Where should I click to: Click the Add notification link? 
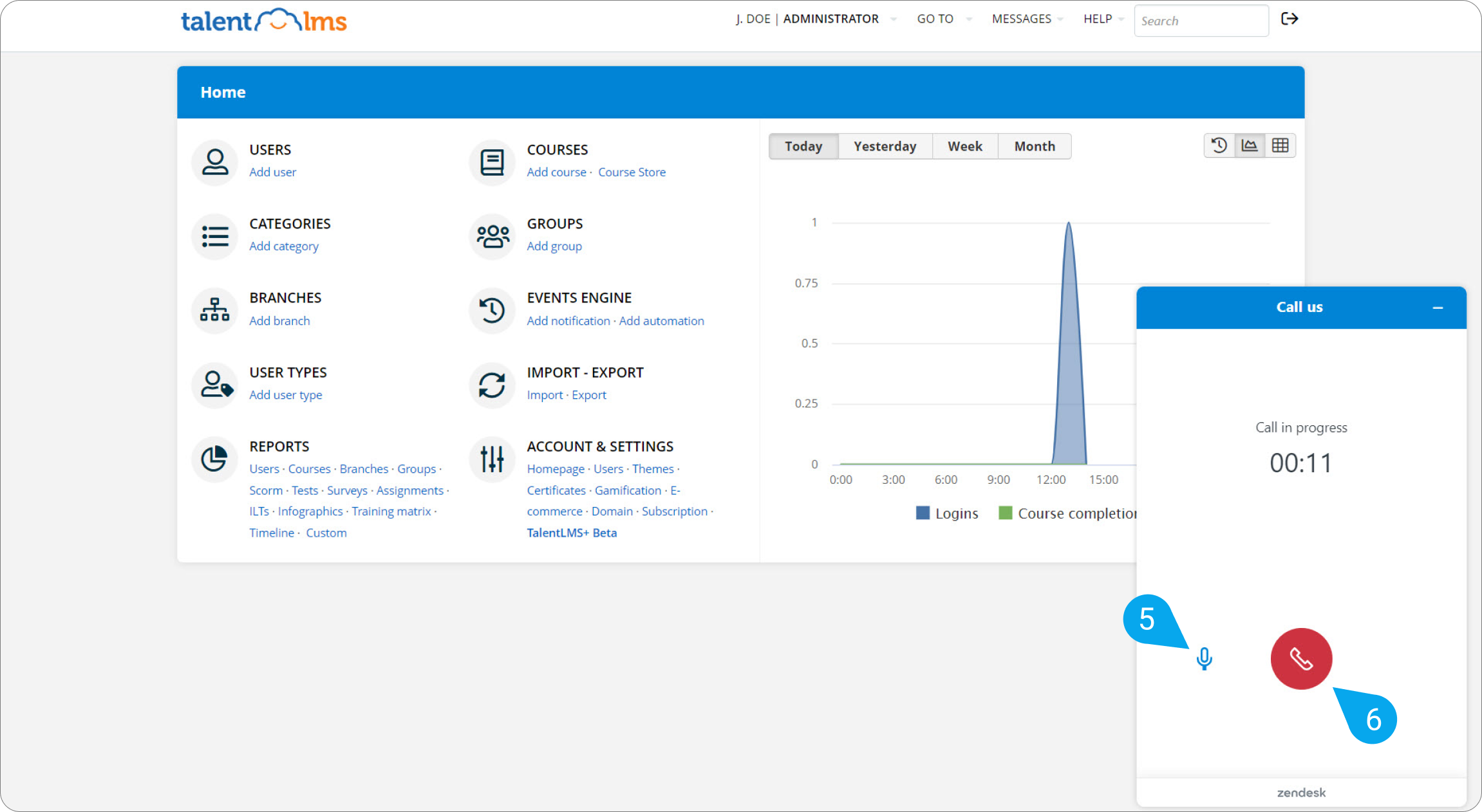(x=568, y=320)
